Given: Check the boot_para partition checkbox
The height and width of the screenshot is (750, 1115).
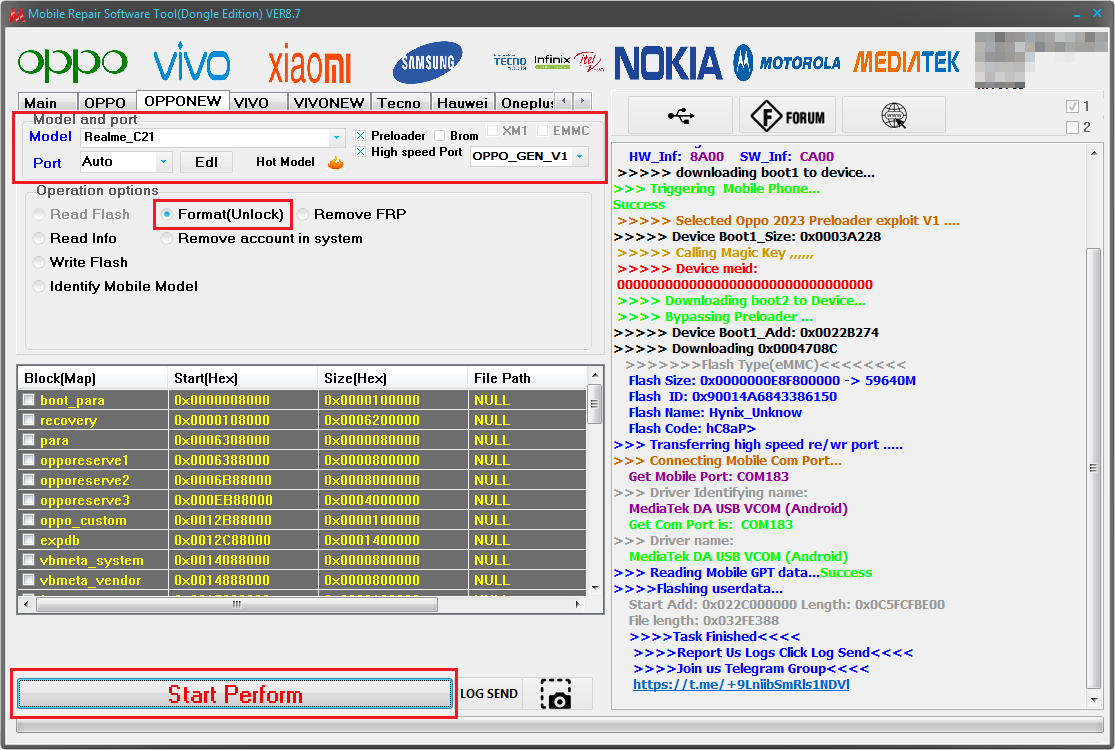Looking at the screenshot, I should (28, 400).
